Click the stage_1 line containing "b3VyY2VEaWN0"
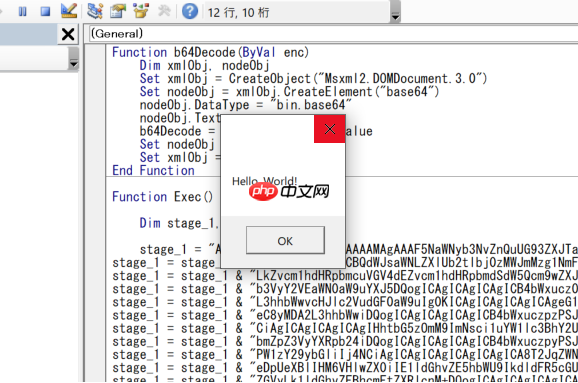The width and height of the screenshot is (578, 383). [x=345, y=289]
